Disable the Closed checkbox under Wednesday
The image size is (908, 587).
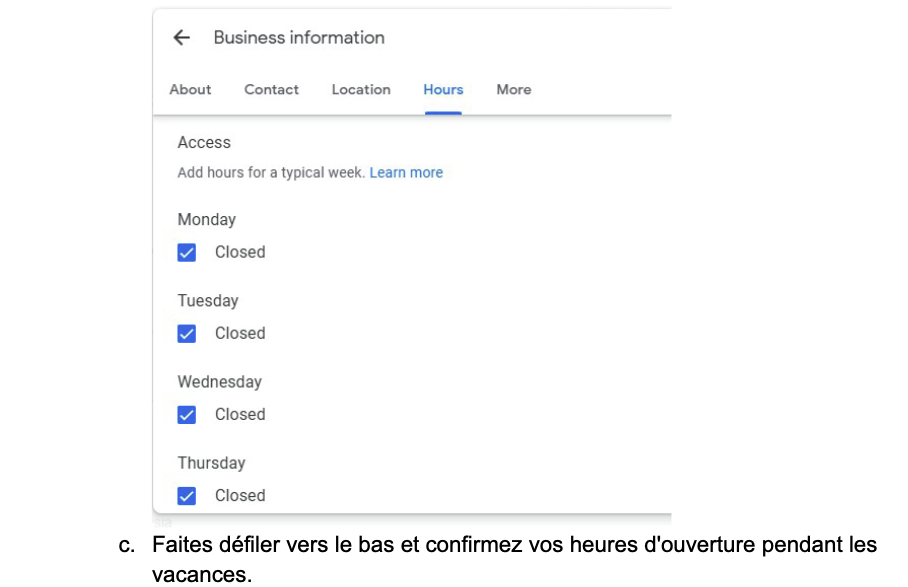coord(187,414)
